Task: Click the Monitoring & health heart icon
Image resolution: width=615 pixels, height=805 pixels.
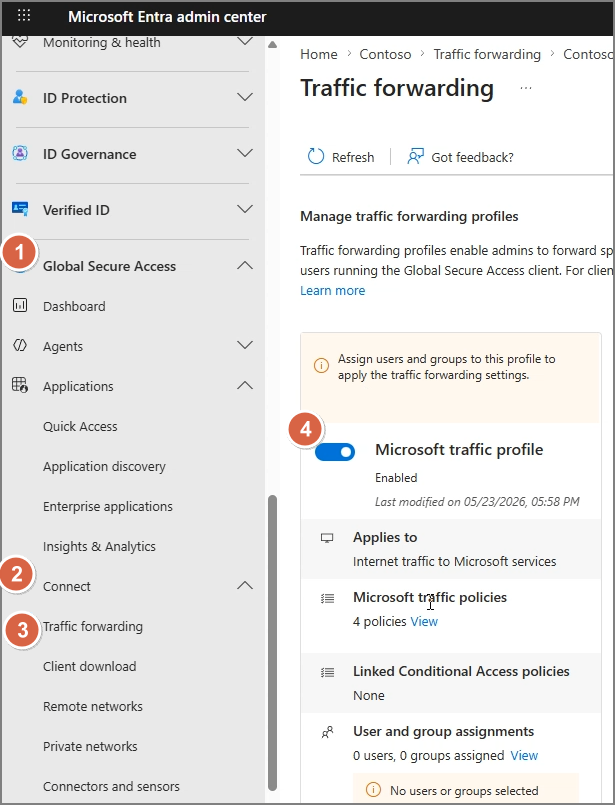Action: [20, 42]
